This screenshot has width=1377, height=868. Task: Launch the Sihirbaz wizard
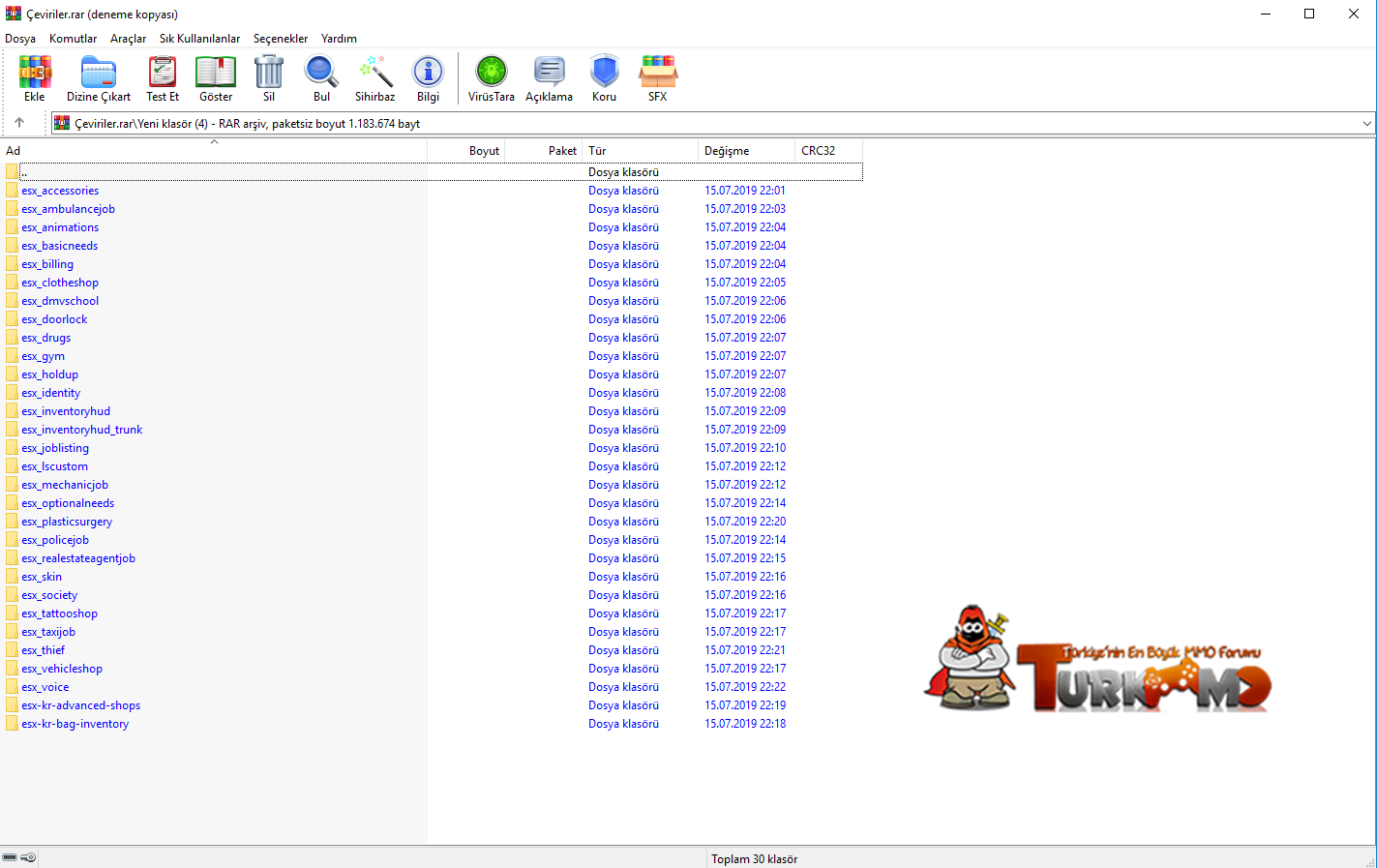(375, 73)
